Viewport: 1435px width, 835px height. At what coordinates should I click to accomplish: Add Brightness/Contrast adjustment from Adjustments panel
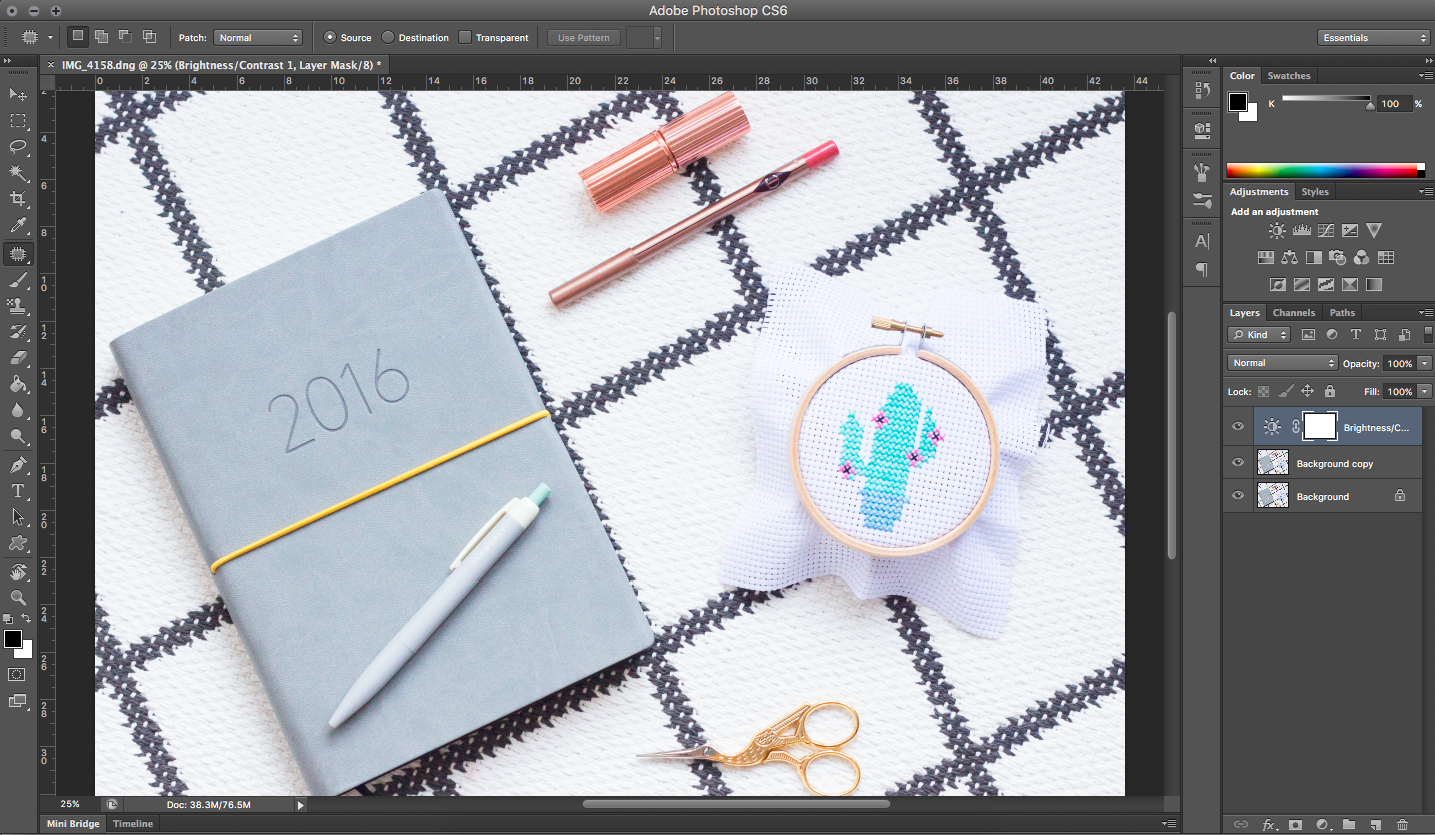tap(1277, 231)
